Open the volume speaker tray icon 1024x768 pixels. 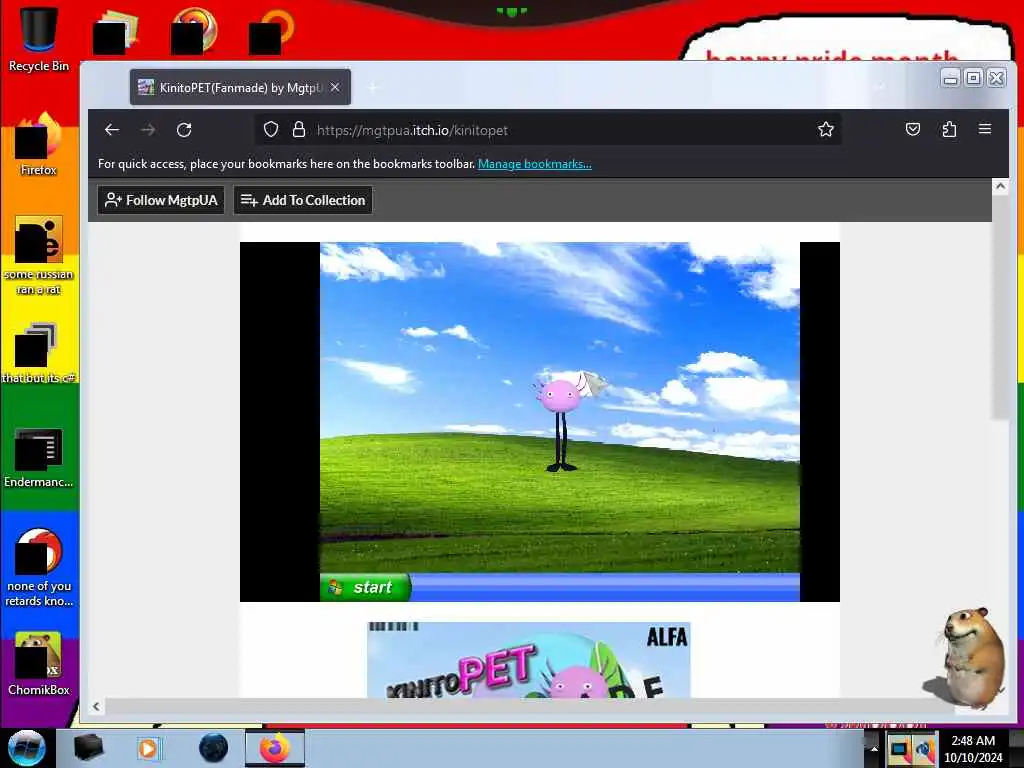pos(924,748)
